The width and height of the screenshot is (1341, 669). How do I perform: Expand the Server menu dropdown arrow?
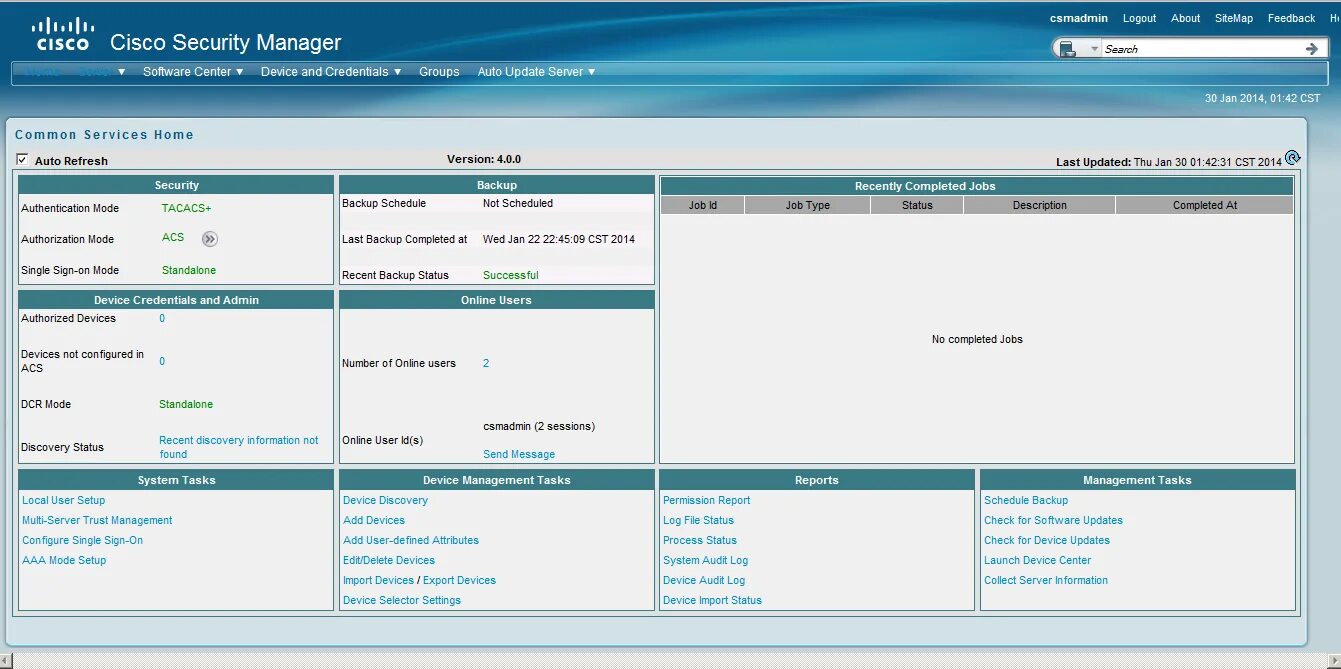coord(121,72)
